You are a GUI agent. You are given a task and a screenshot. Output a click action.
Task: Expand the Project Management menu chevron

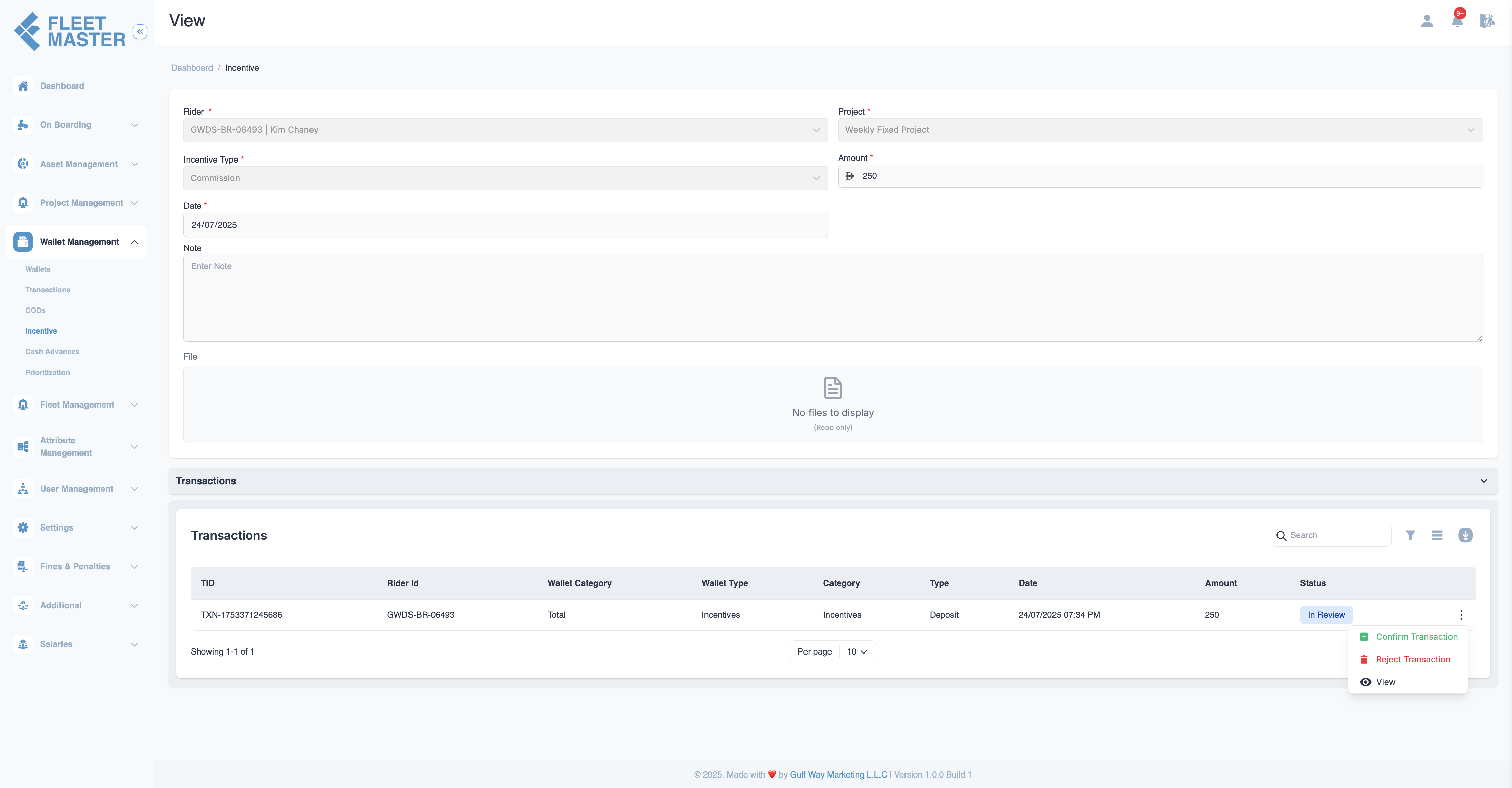[134, 203]
